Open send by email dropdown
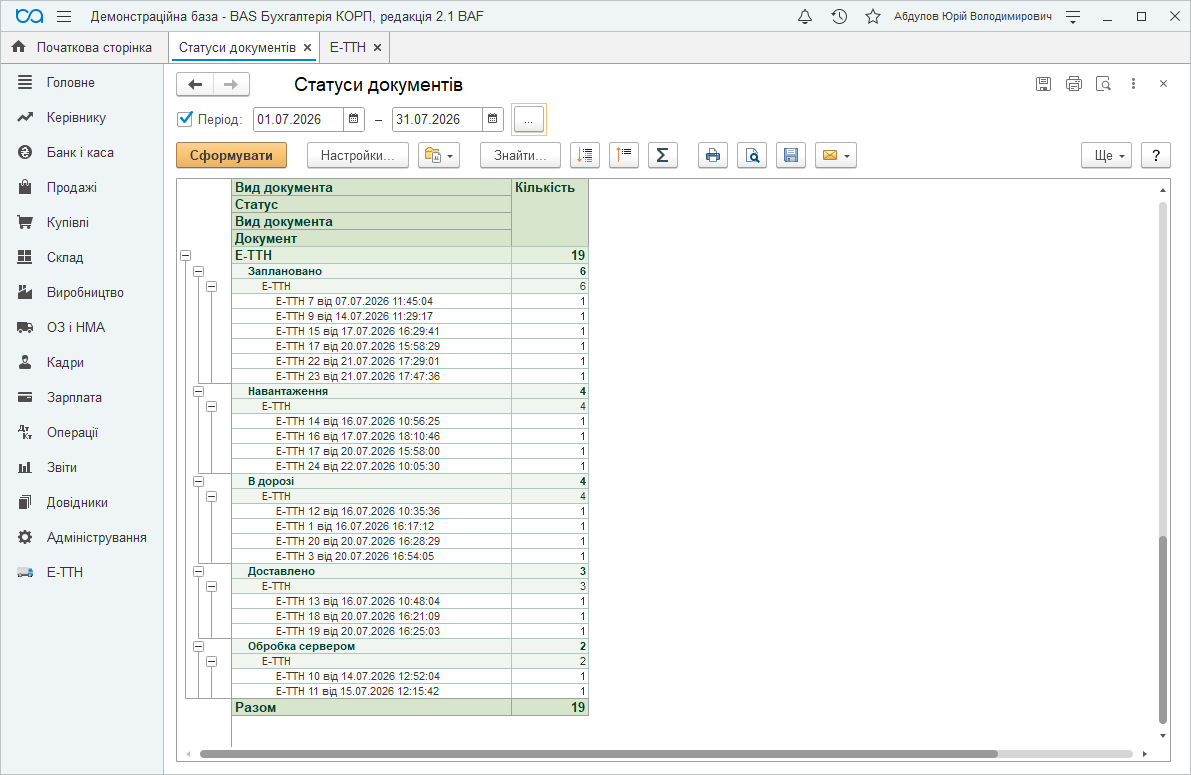The image size is (1191, 775). [836, 155]
